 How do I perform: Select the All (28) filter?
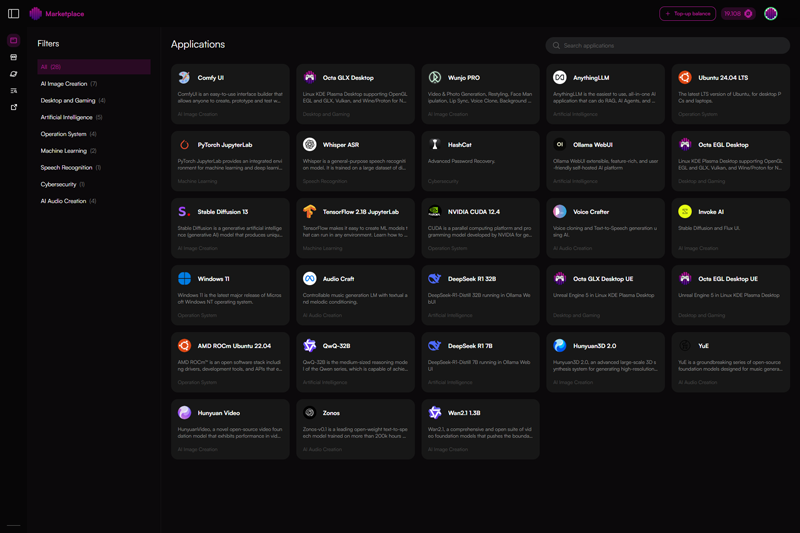tap(94, 67)
